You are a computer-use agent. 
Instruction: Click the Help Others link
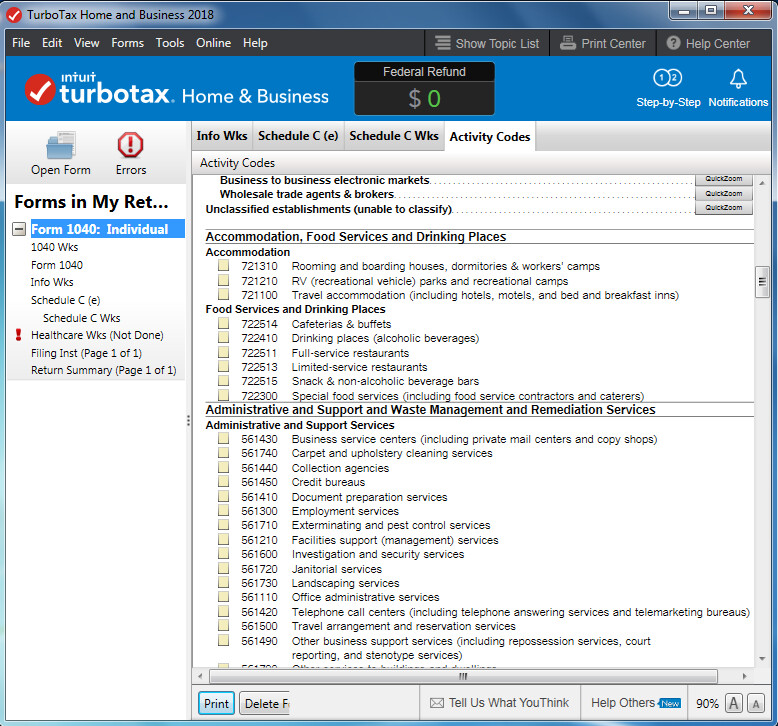(623, 703)
